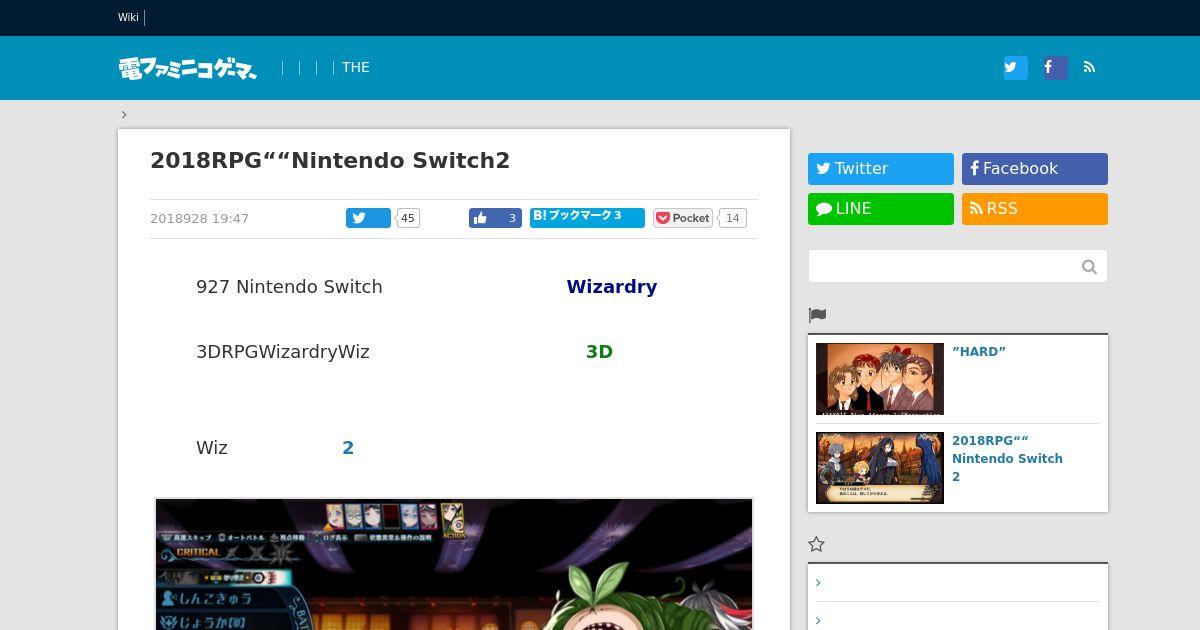1200x630 pixels.
Task: View Pocket count 14
Action: (733, 218)
